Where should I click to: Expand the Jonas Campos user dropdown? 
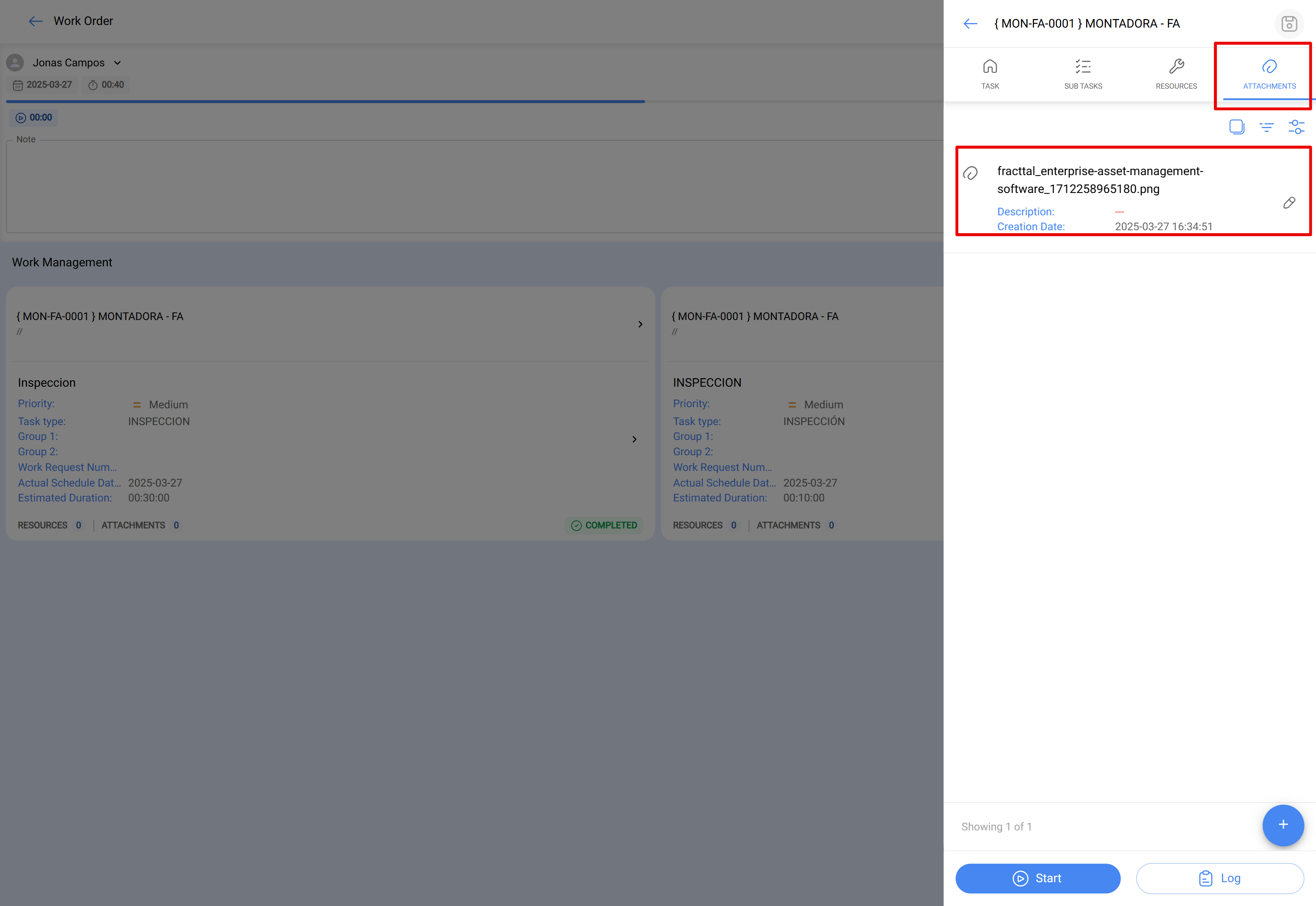(x=117, y=63)
